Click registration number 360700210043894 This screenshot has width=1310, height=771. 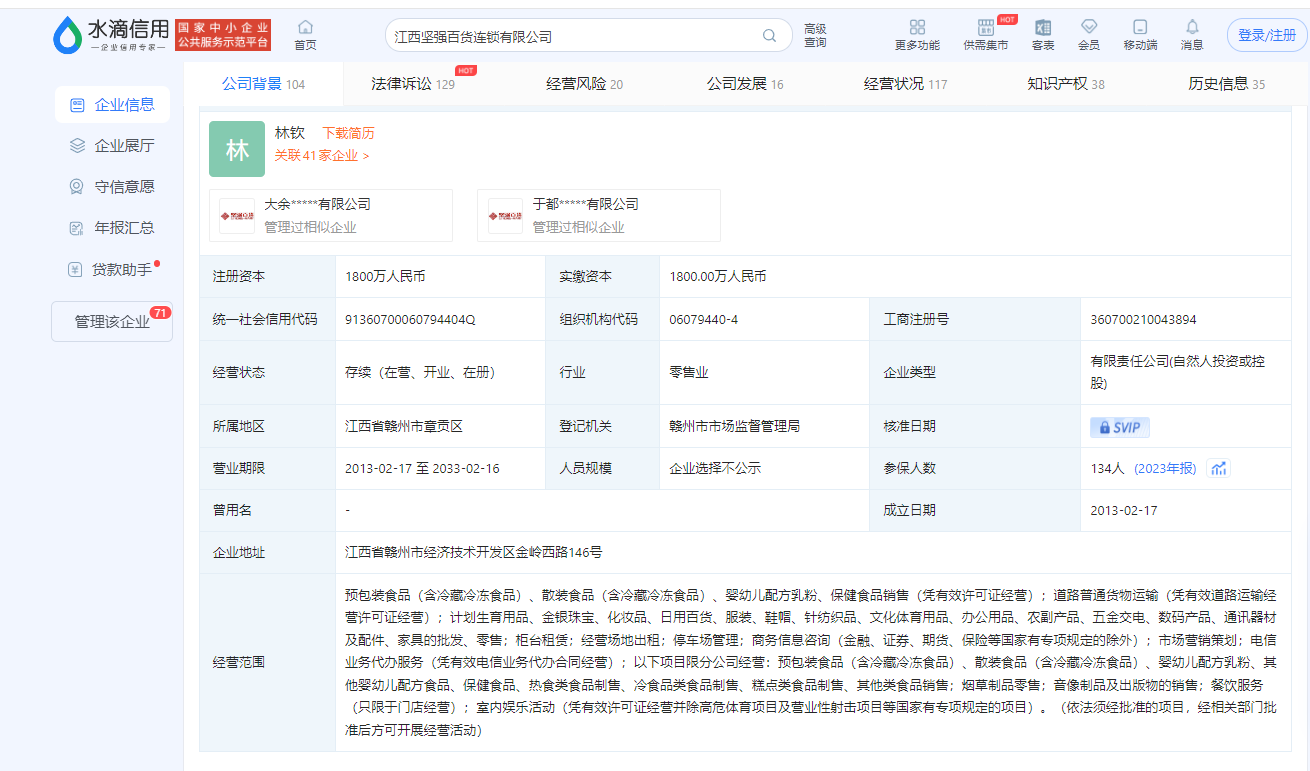point(1143,320)
